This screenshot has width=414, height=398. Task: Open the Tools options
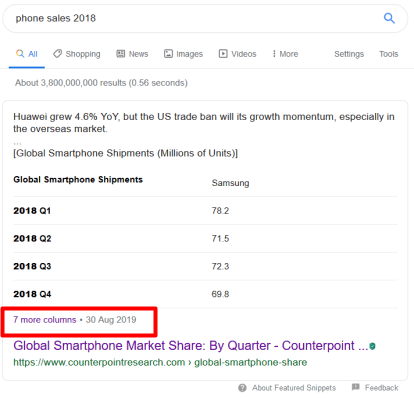[388, 54]
